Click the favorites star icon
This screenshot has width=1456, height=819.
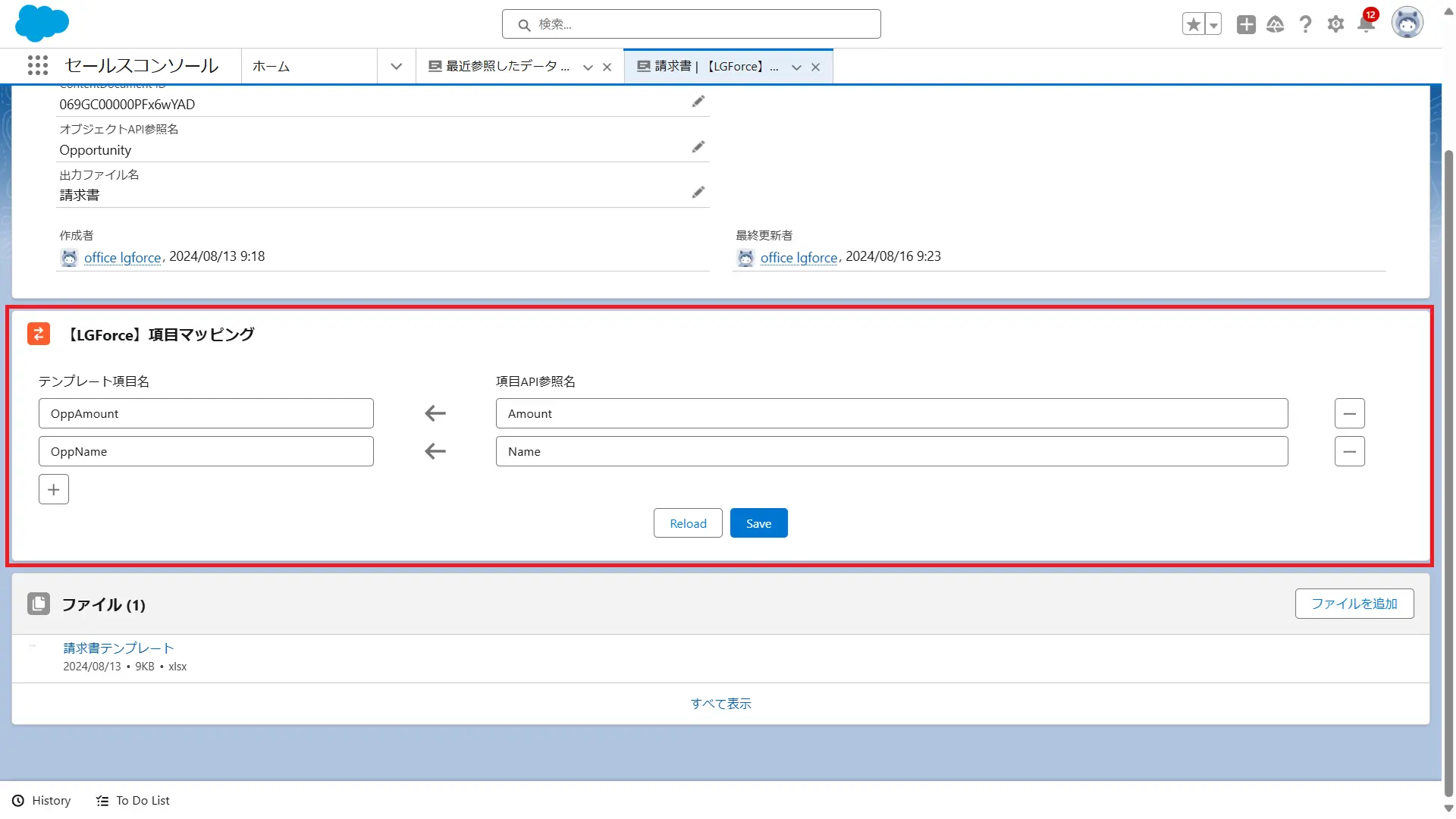pos(1193,24)
